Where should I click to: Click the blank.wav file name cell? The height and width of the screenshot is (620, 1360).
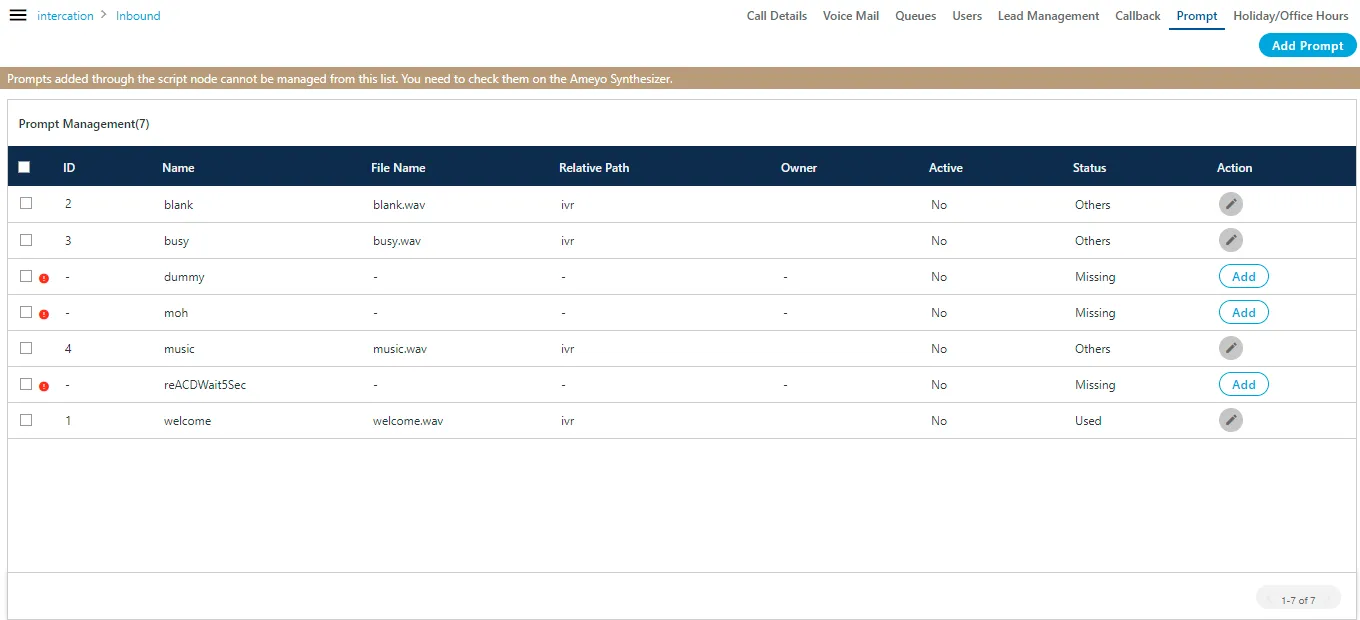click(x=399, y=205)
